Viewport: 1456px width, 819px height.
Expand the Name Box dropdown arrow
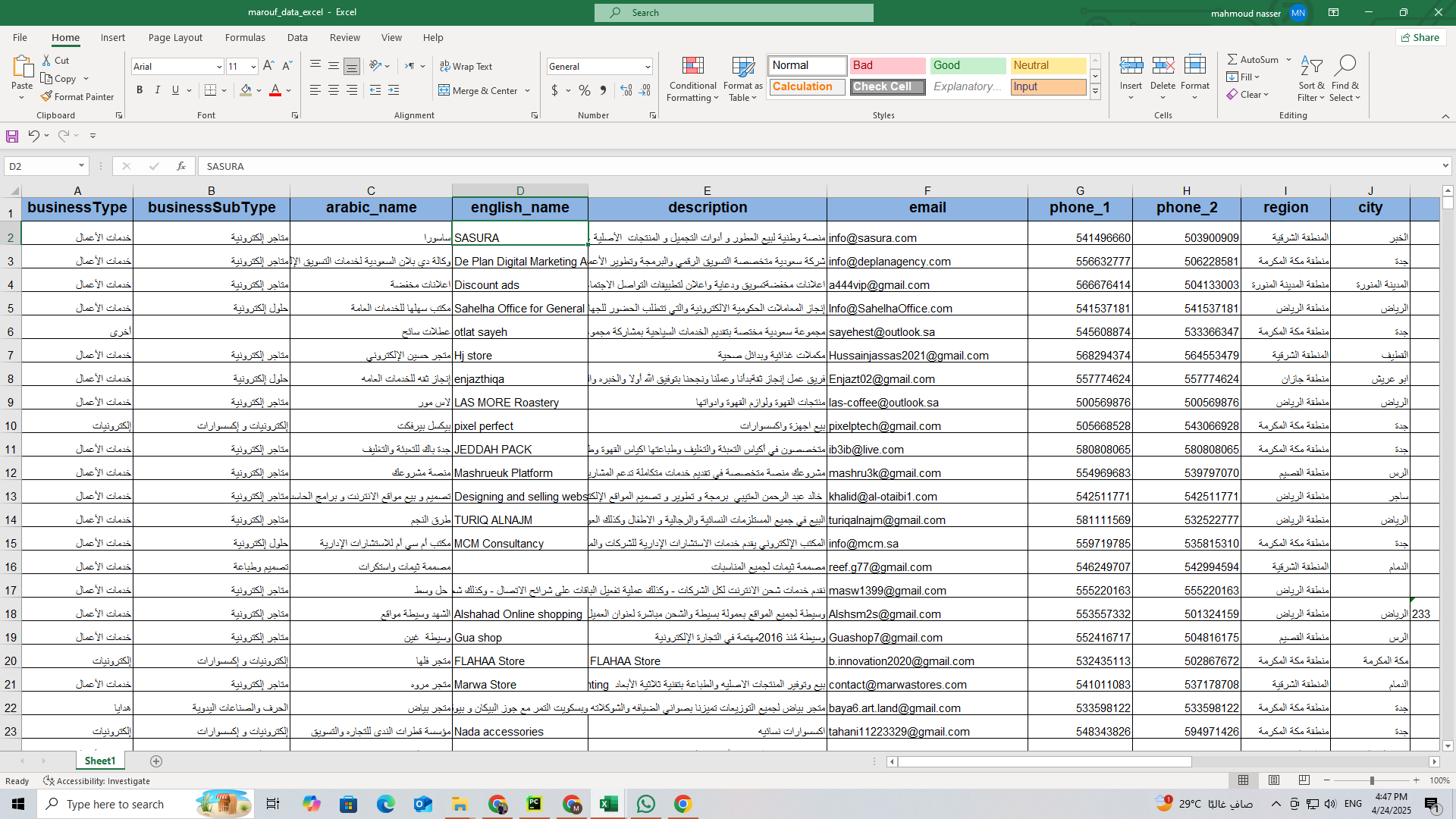[81, 166]
